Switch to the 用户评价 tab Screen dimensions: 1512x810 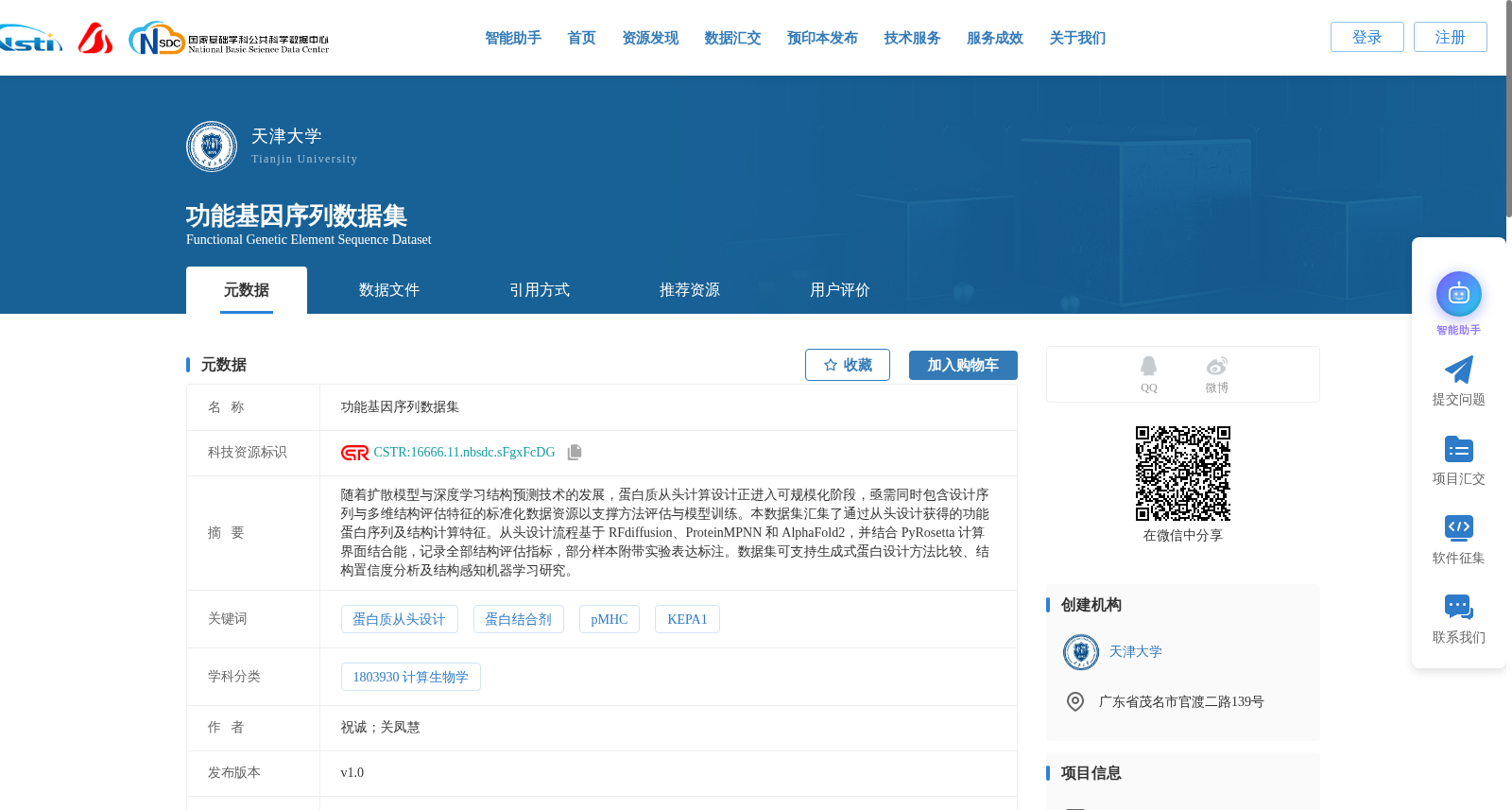(840, 290)
